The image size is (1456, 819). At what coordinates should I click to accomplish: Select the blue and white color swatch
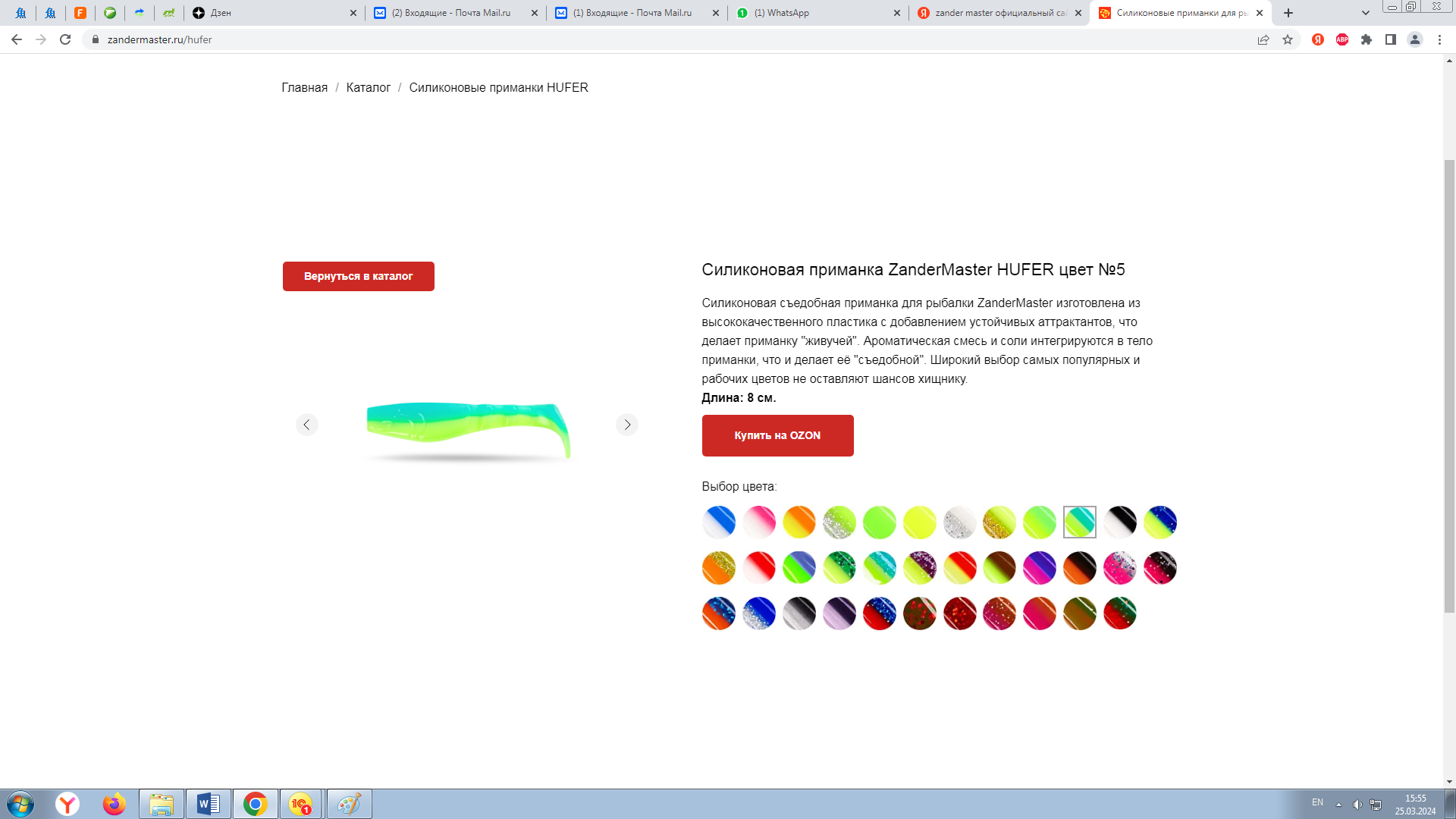(x=719, y=522)
